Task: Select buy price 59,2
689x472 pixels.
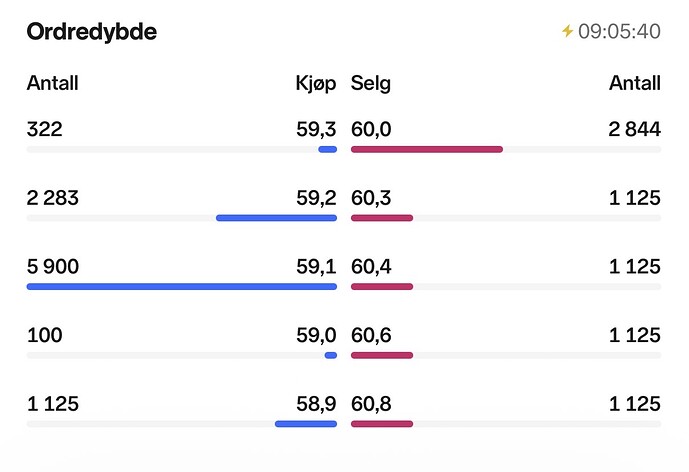Action: click(316, 198)
